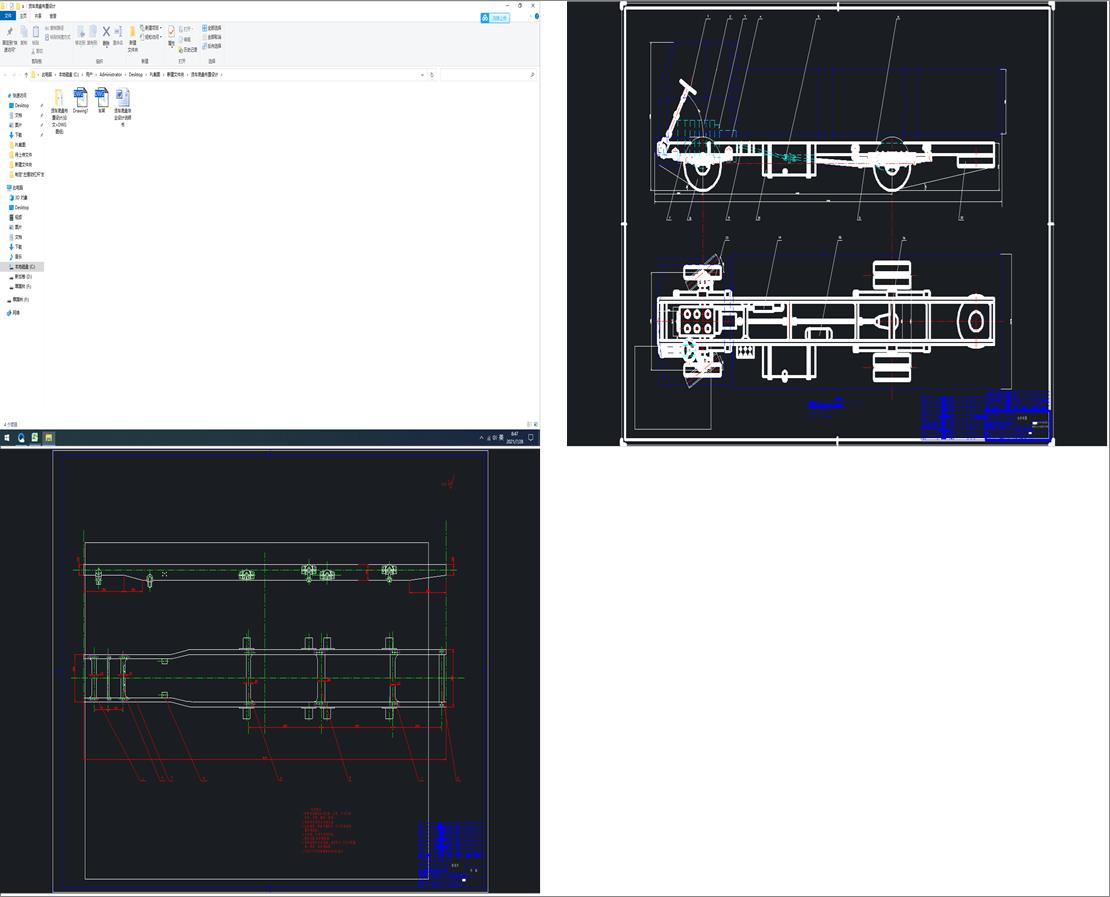Viewport: 1110px width, 897px height.
Task: Click the truck chassis layout drawing image
Action: coord(837,224)
